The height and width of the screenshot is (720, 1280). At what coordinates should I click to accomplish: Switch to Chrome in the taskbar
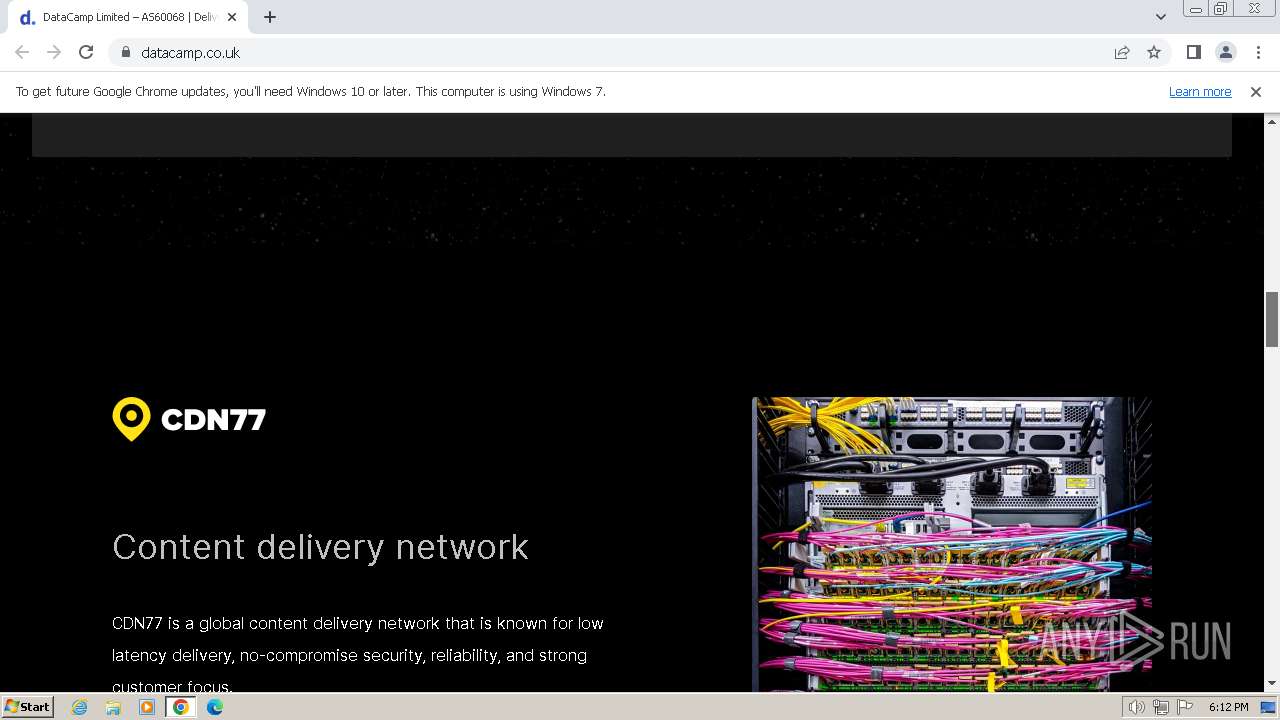(181, 707)
